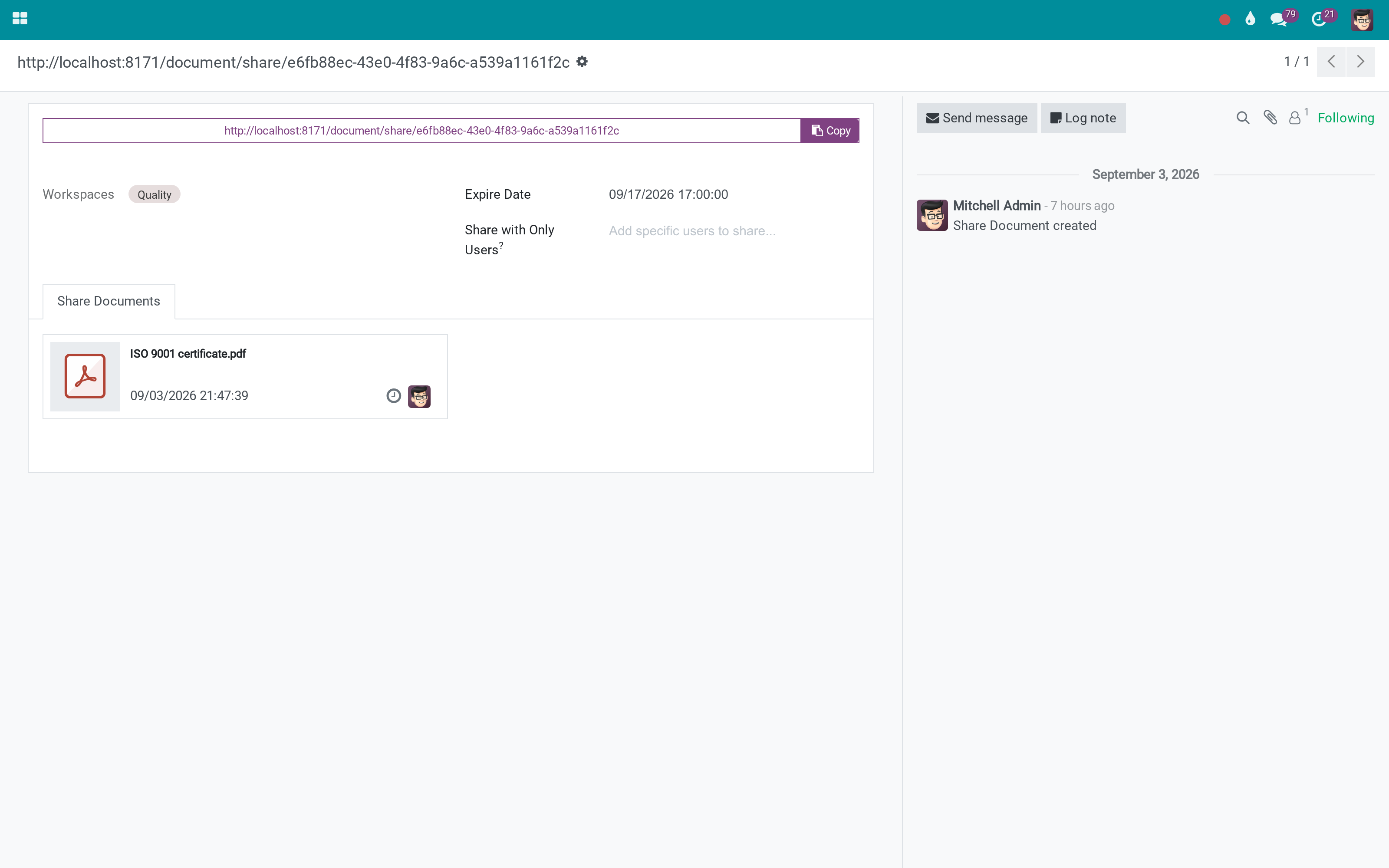Open the PDF thumbnail of ISO 9001 certificate
The image size is (1389, 868).
[85, 377]
